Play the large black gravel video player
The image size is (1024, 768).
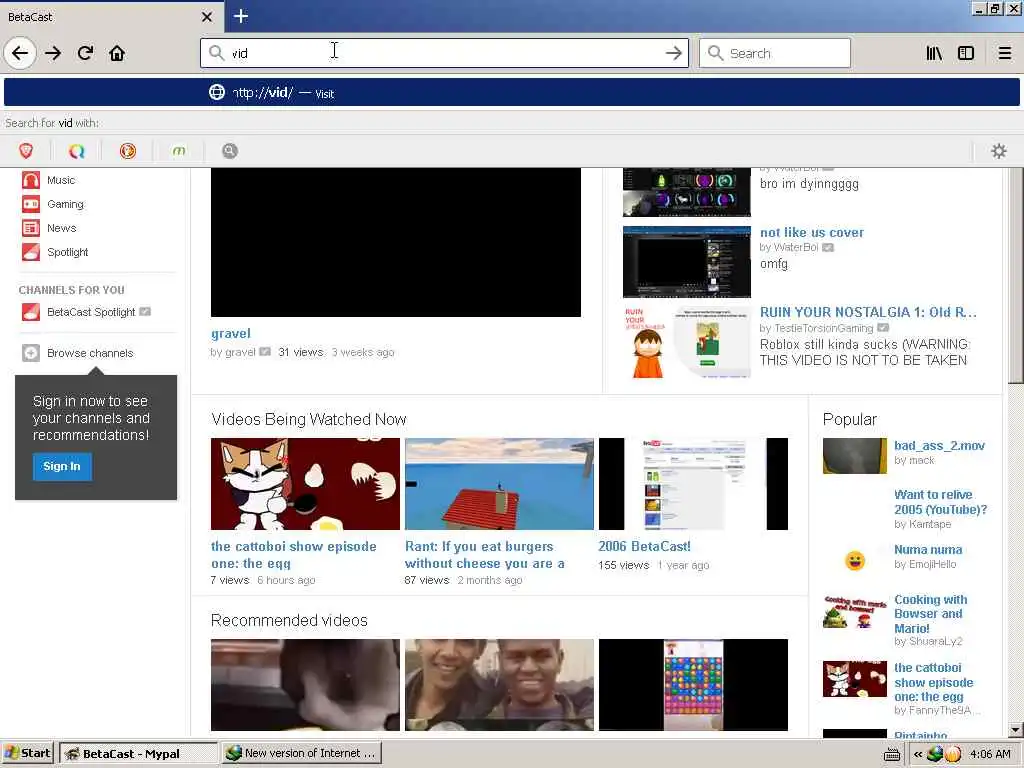coord(396,242)
